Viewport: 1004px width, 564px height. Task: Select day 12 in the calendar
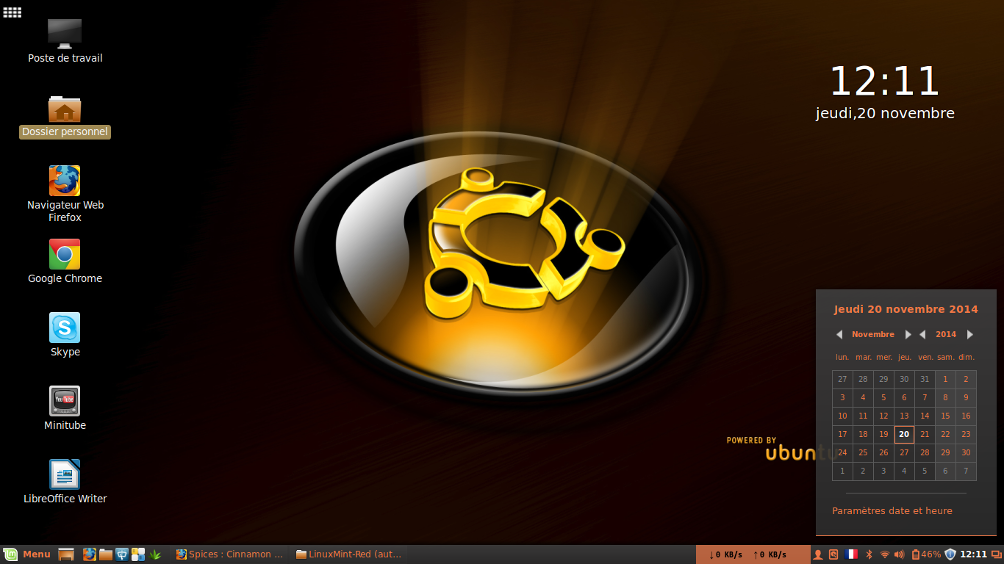coord(884,416)
